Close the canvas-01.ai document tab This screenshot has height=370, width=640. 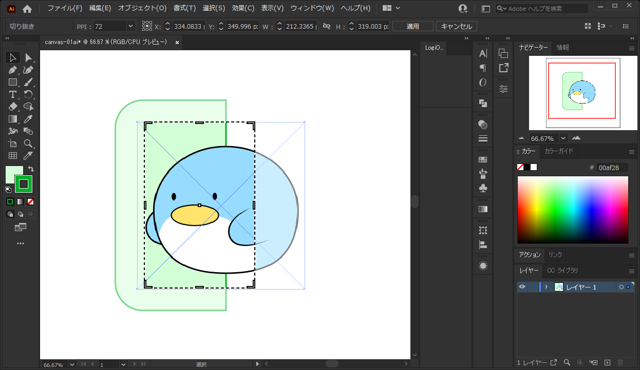click(177, 42)
